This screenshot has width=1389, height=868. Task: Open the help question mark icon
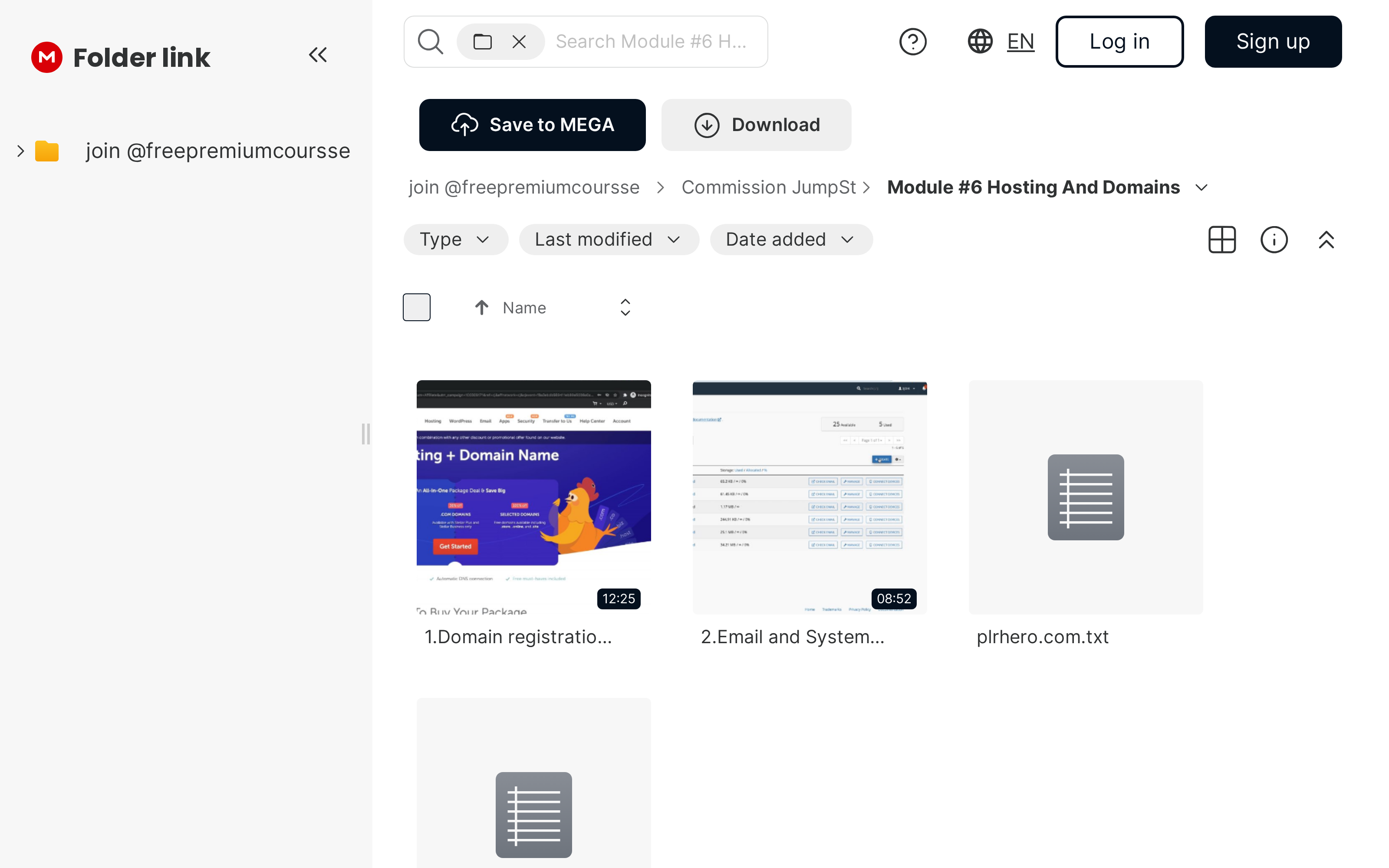coord(912,41)
